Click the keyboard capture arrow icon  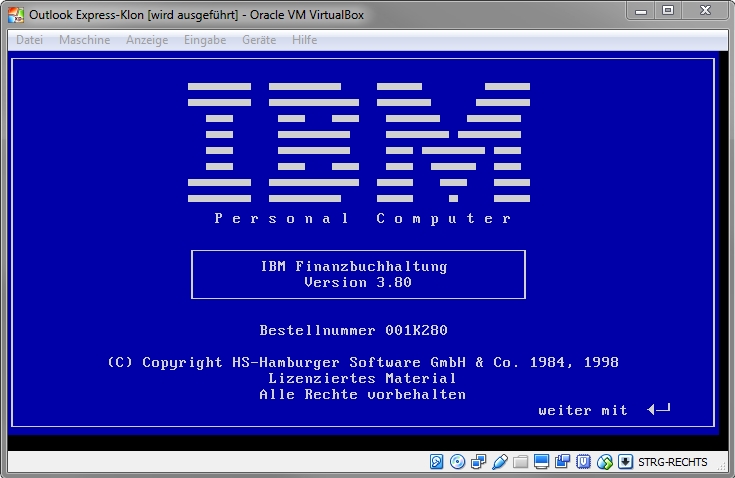tap(625, 462)
